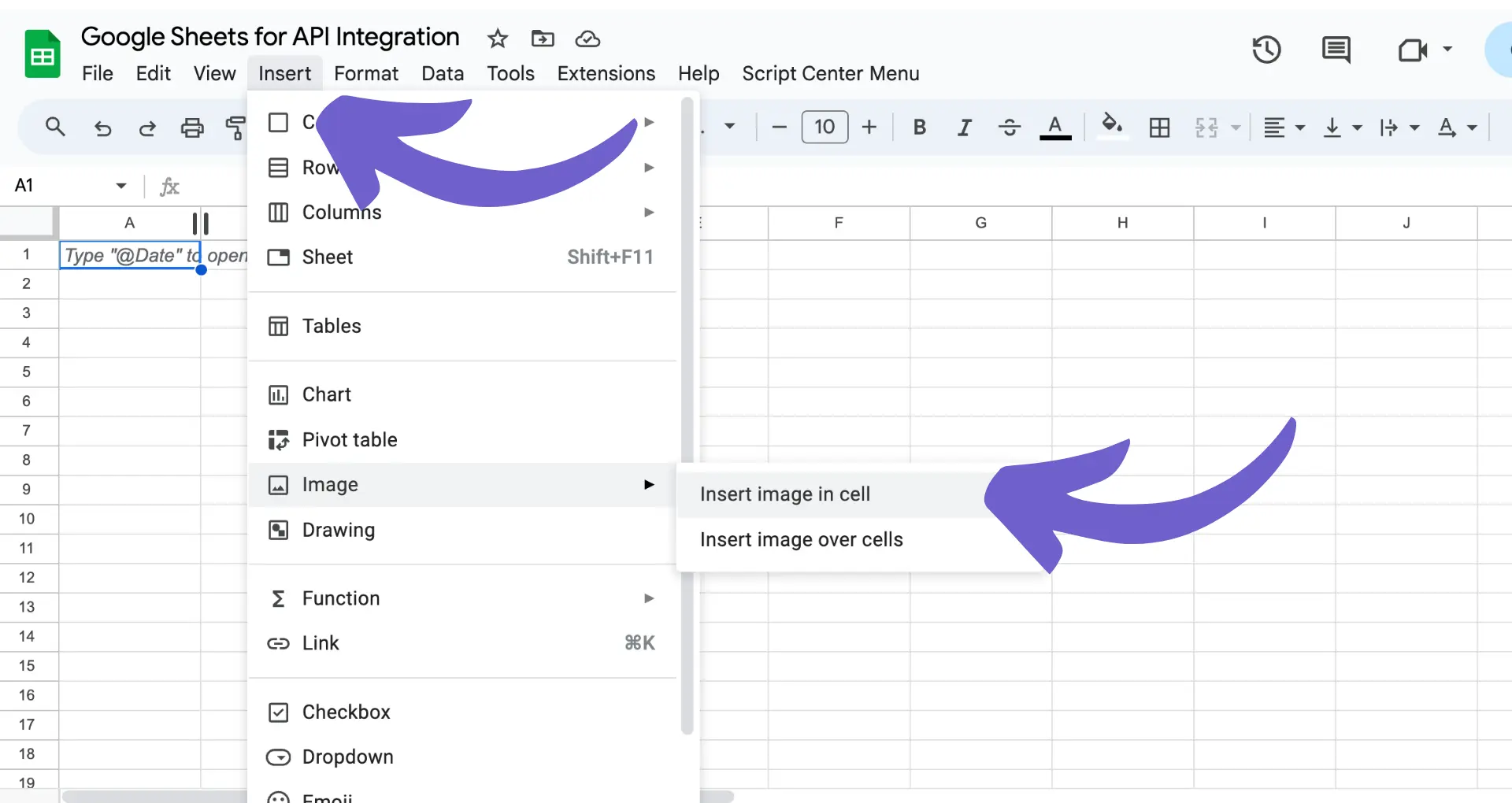The height and width of the screenshot is (803, 1512).
Task: Choose Tables in Insert menu
Action: [463, 326]
